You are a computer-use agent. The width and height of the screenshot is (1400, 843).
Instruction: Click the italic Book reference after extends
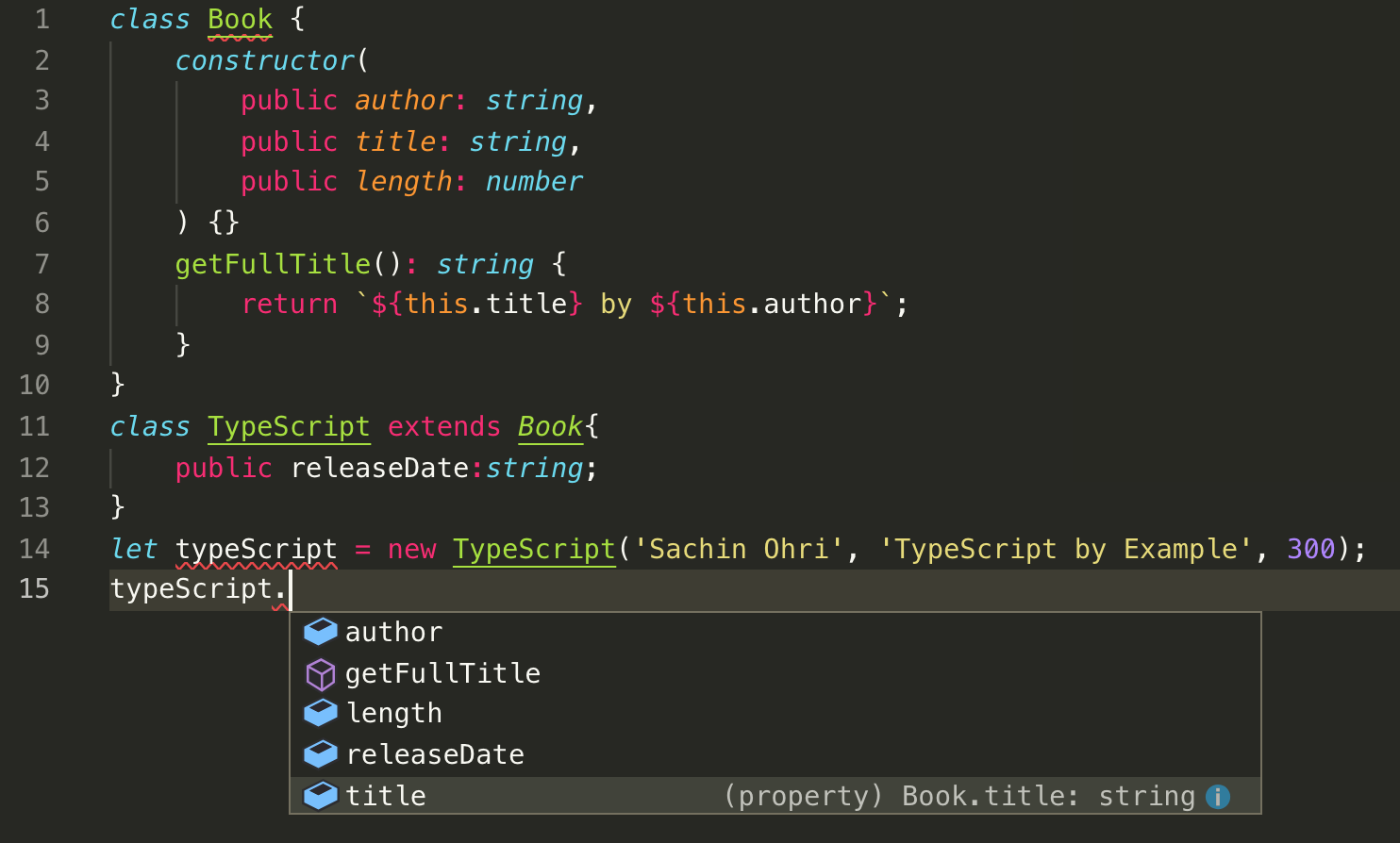[551, 426]
